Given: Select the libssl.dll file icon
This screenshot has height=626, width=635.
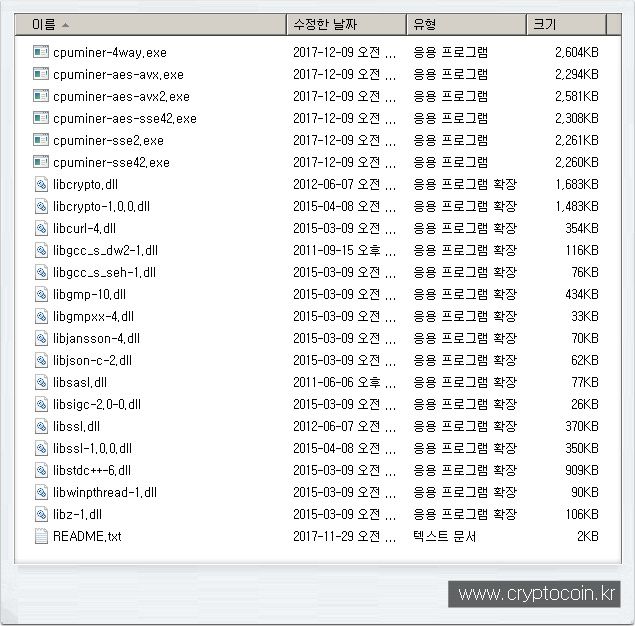Looking at the screenshot, I should pyautogui.click(x=41, y=426).
